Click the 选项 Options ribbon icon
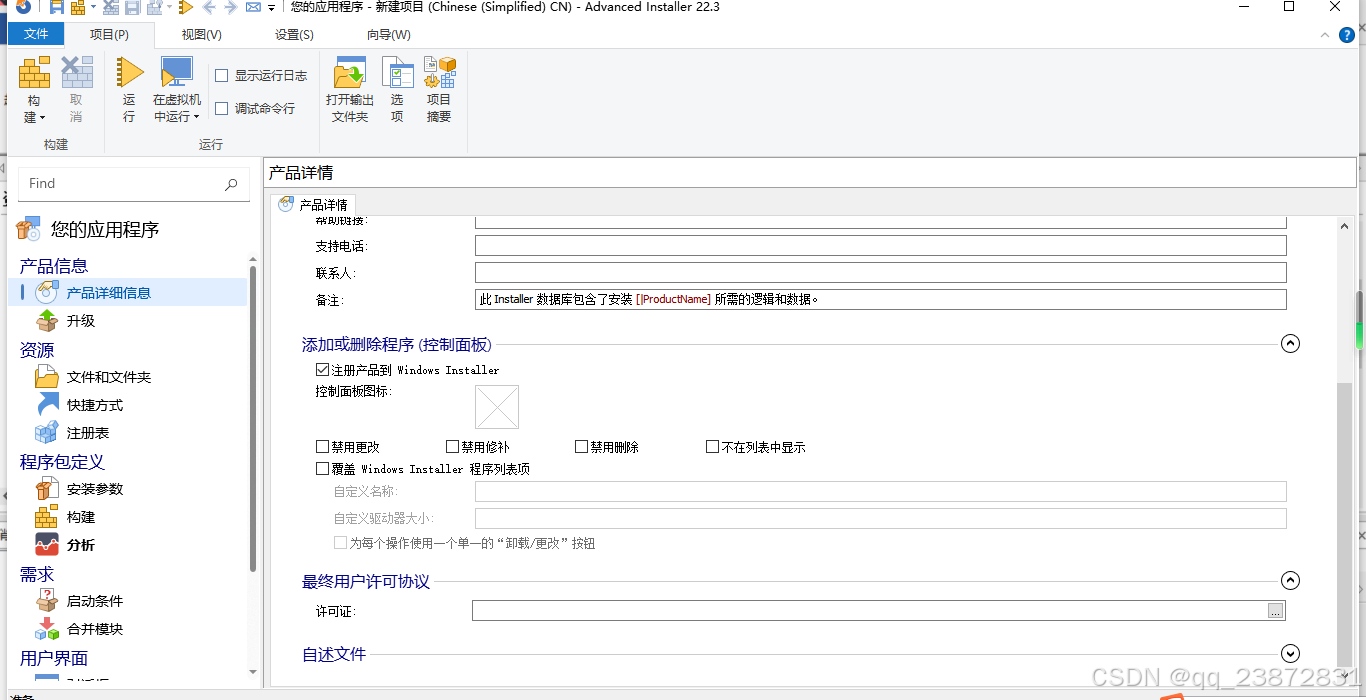This screenshot has width=1366, height=700. click(x=397, y=73)
